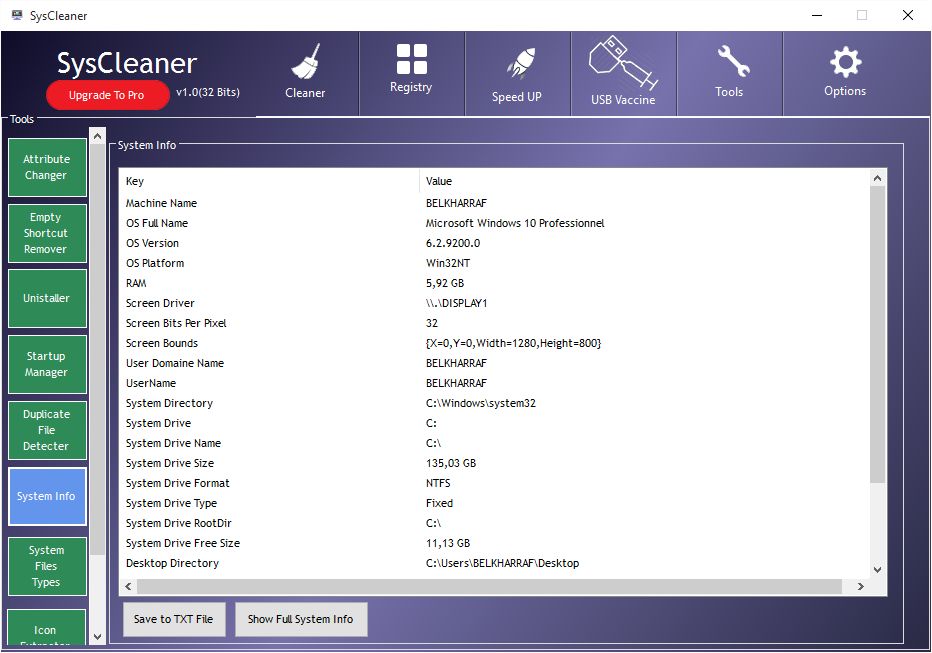Click value Microsoft Windows 10 Professionnel
Viewport: 932px width, 653px height.
click(515, 223)
